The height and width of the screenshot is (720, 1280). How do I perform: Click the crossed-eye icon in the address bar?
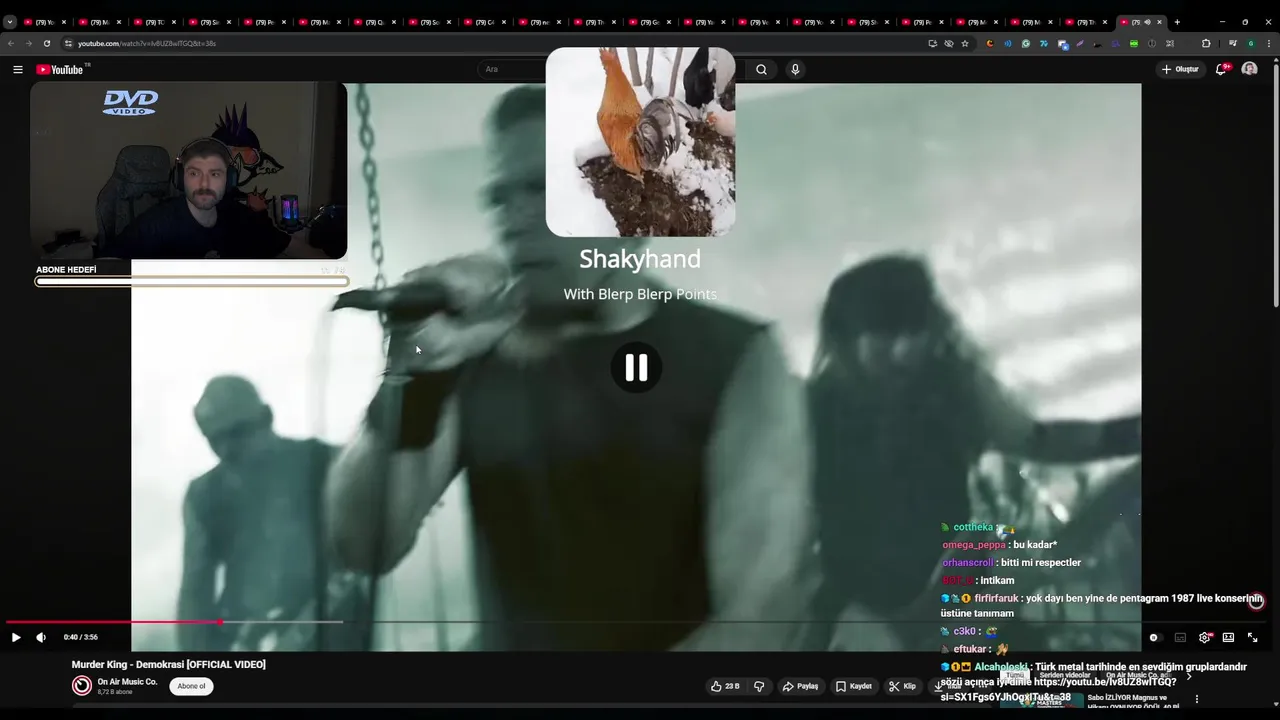click(x=949, y=43)
